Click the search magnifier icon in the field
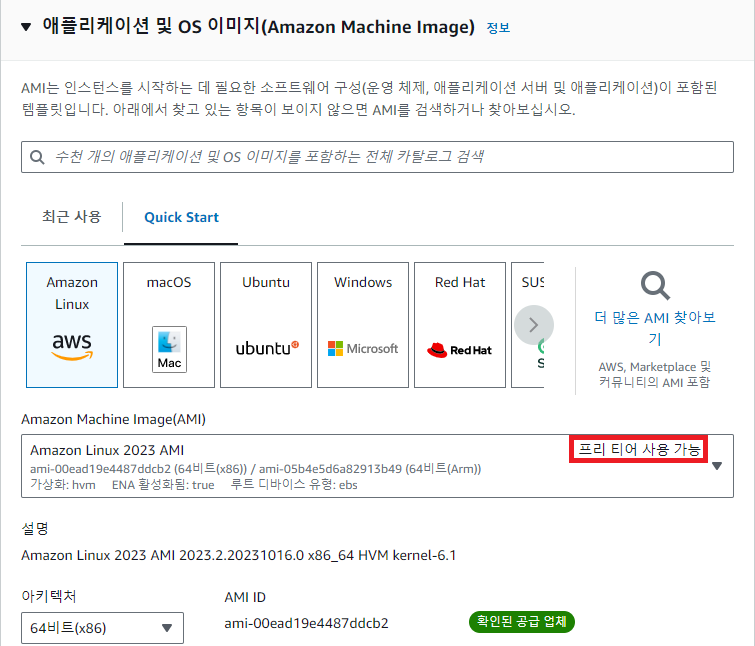The height and width of the screenshot is (646, 755). [x=37, y=157]
